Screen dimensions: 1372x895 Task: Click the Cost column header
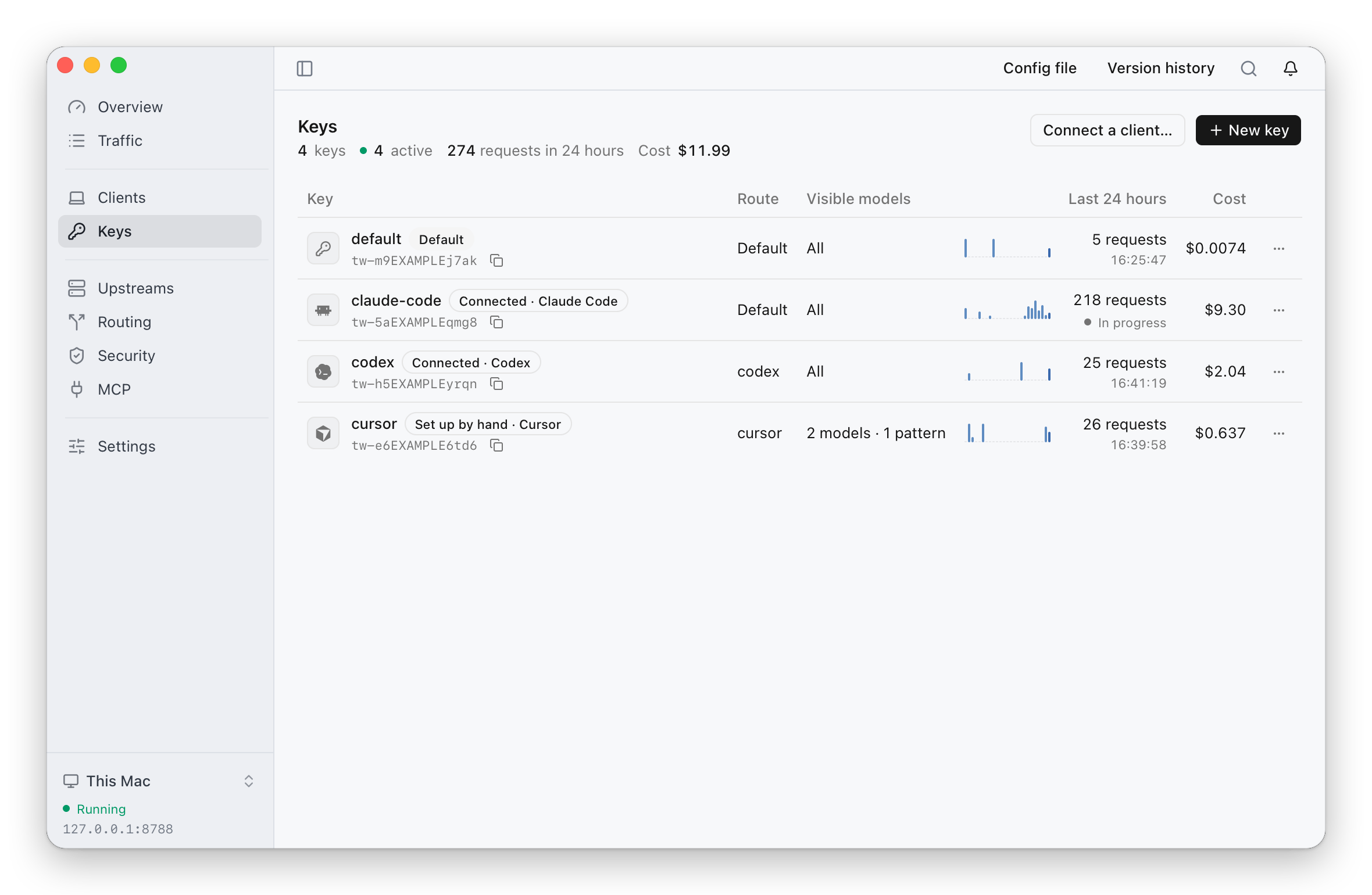(1229, 199)
